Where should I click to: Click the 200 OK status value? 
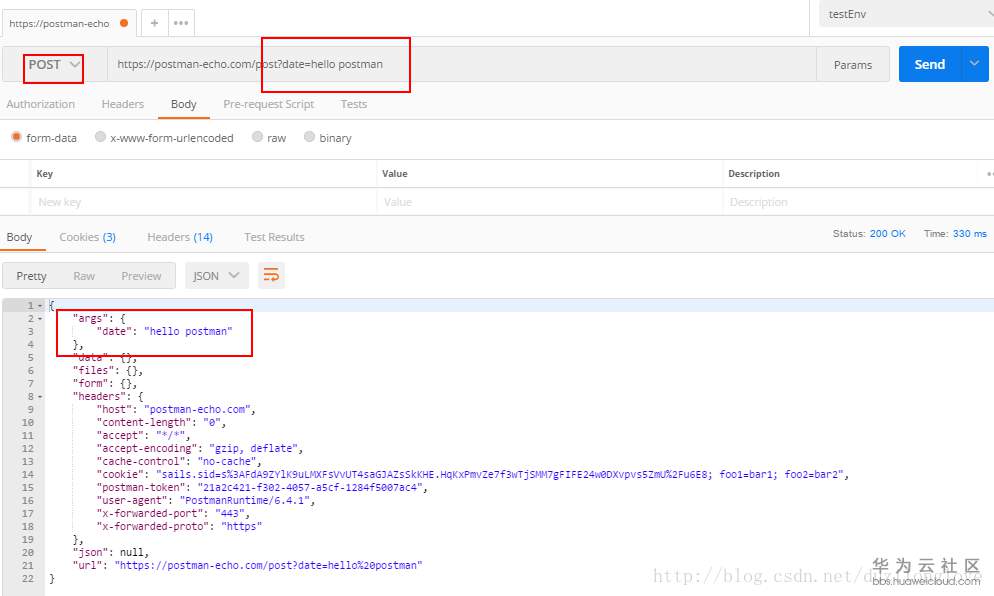888,233
